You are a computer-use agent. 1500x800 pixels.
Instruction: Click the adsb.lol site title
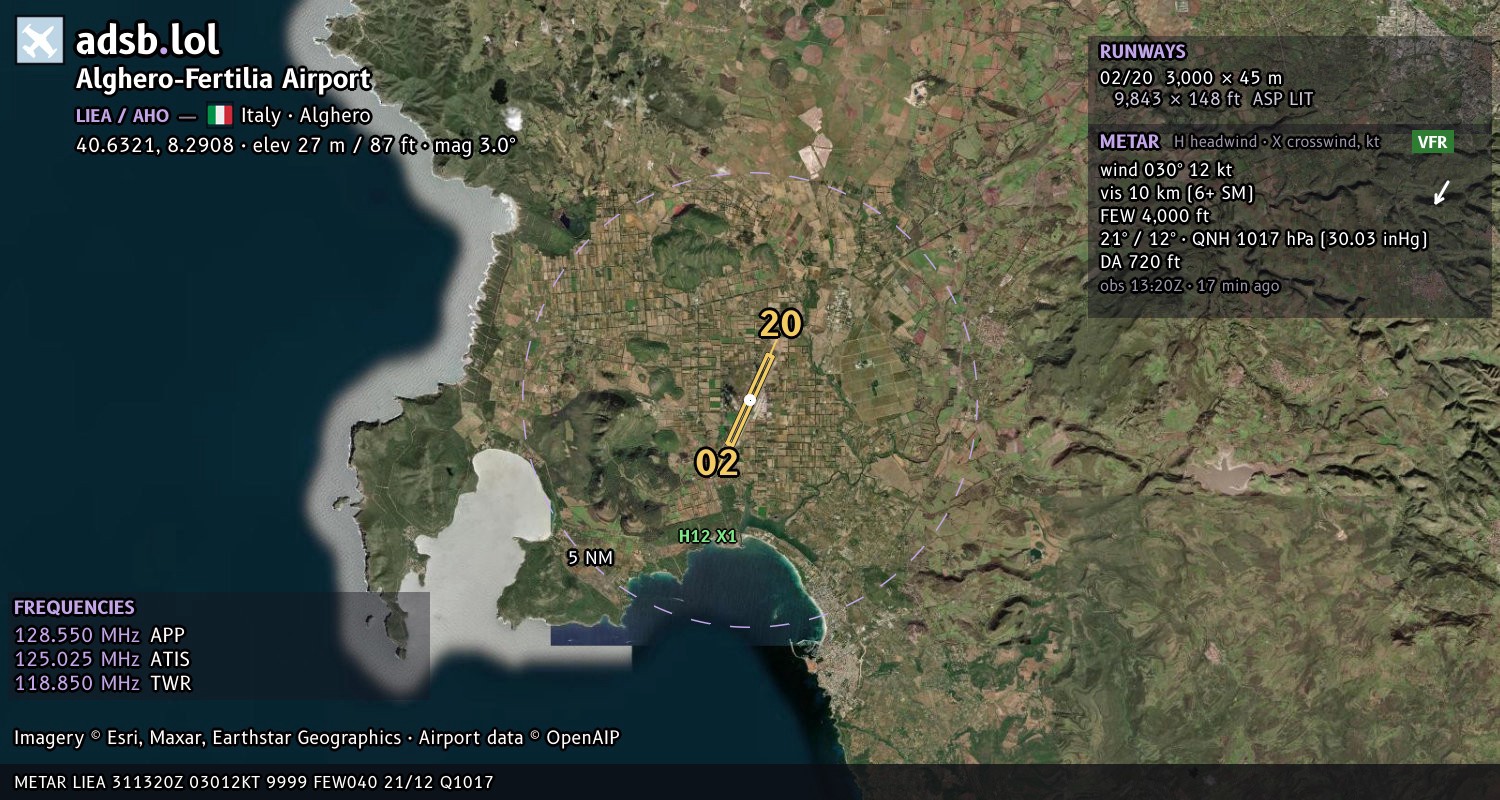147,41
